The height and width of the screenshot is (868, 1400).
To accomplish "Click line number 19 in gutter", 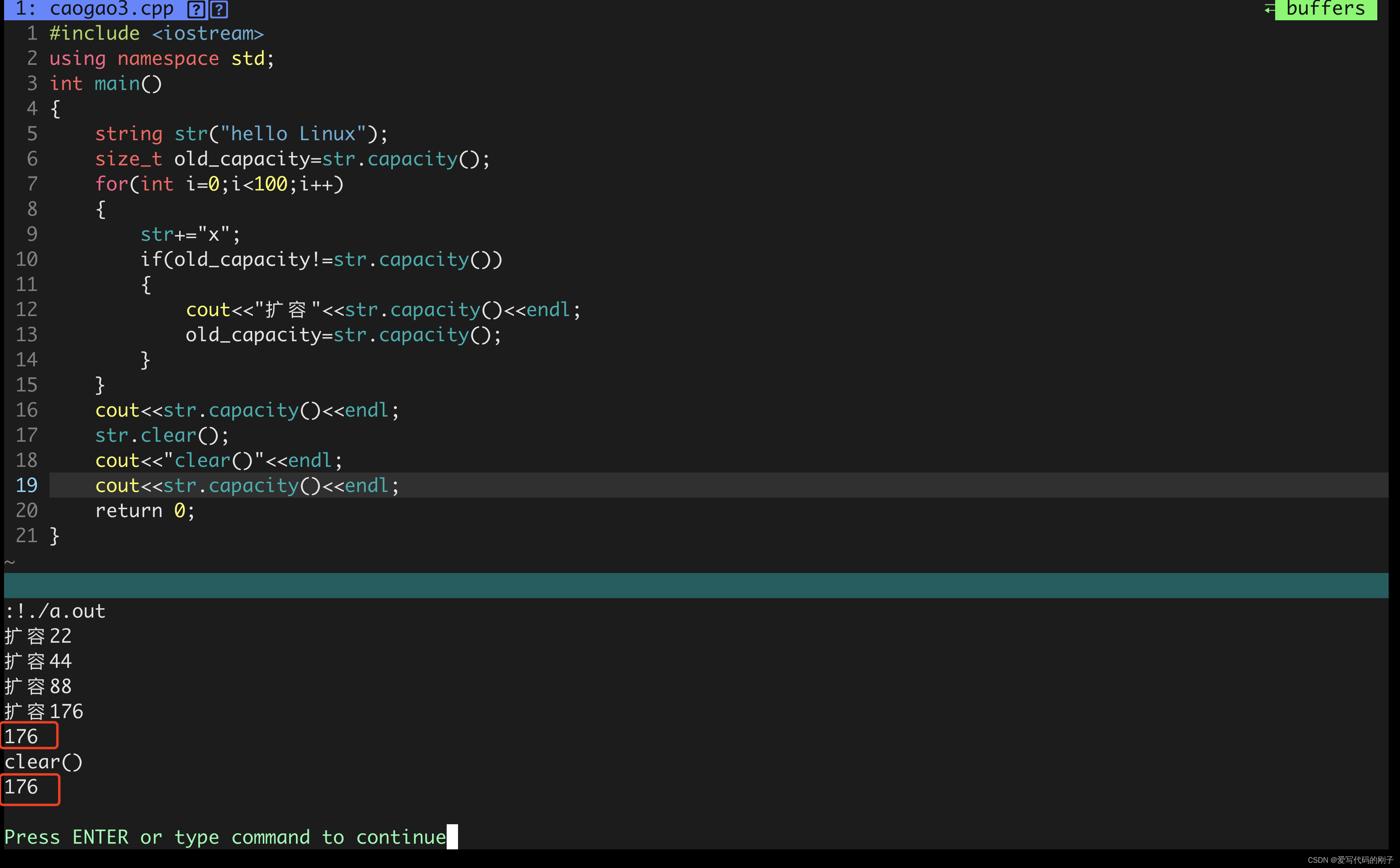I will 26,485.
